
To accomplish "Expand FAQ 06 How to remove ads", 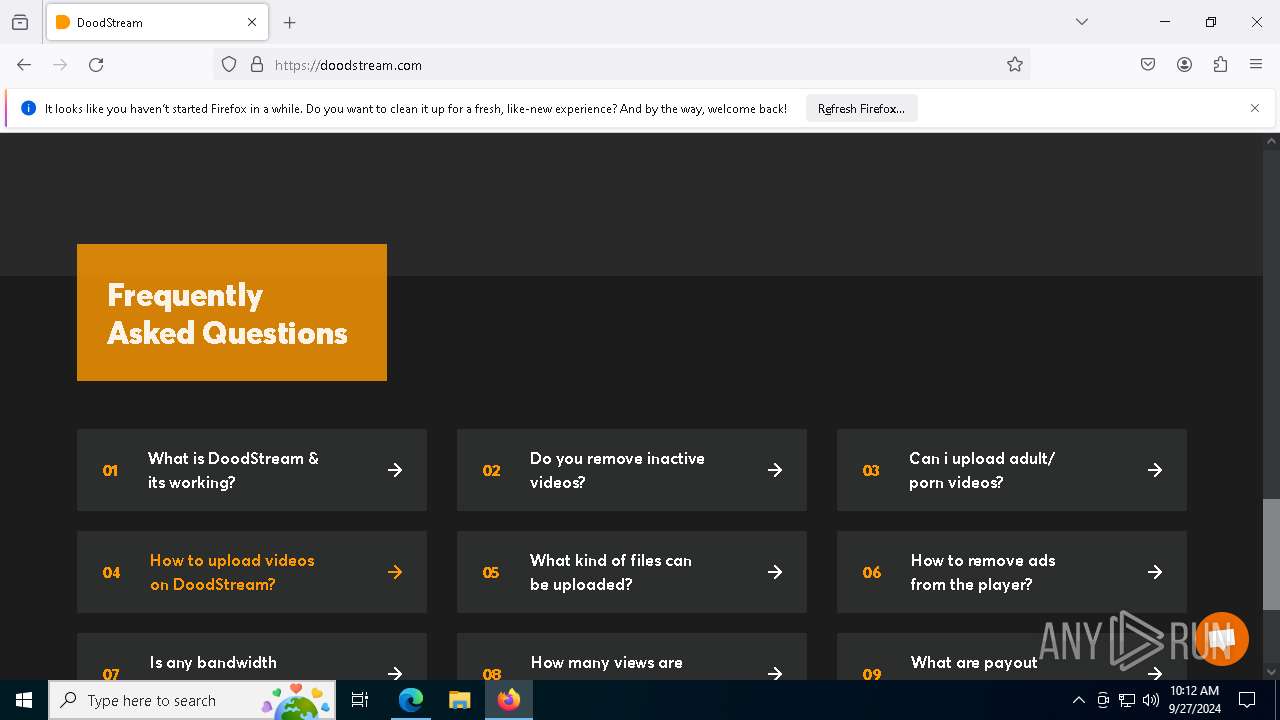I will pyautogui.click(x=1012, y=572).
